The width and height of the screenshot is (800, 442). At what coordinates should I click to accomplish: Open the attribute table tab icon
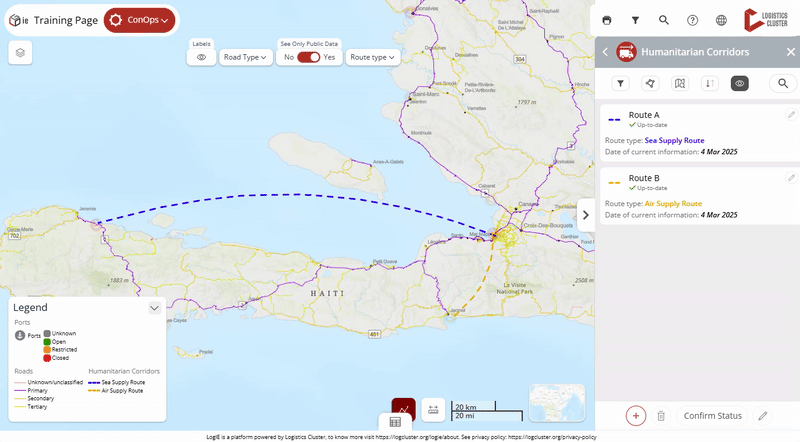[x=395, y=422]
